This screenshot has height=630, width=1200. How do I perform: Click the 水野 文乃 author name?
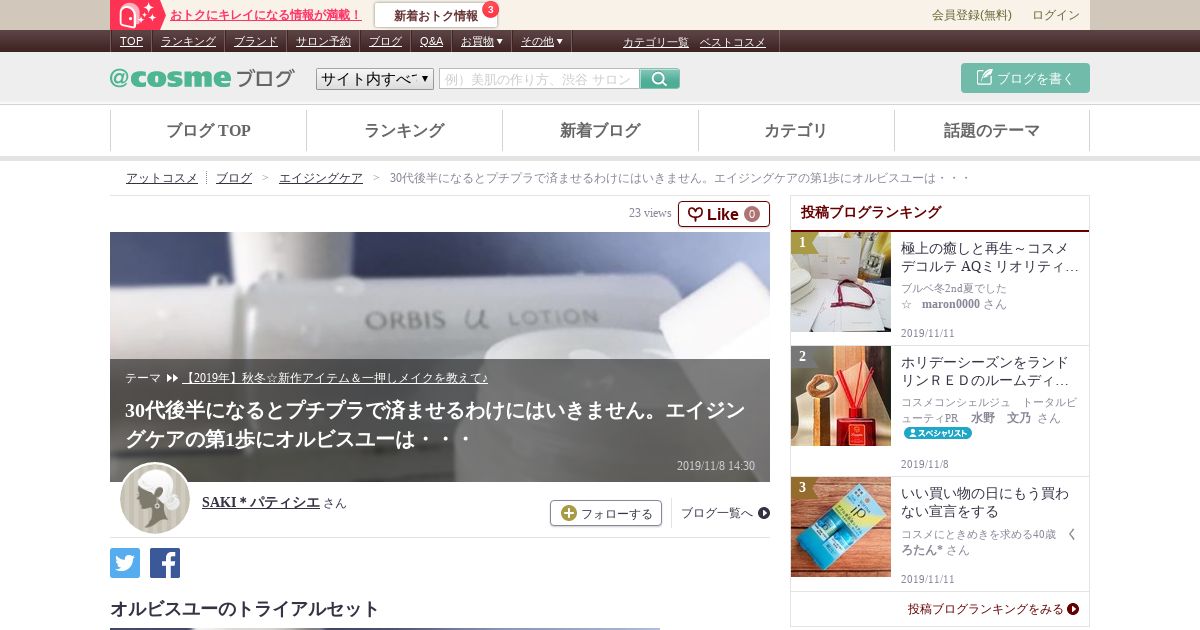click(x=1003, y=418)
